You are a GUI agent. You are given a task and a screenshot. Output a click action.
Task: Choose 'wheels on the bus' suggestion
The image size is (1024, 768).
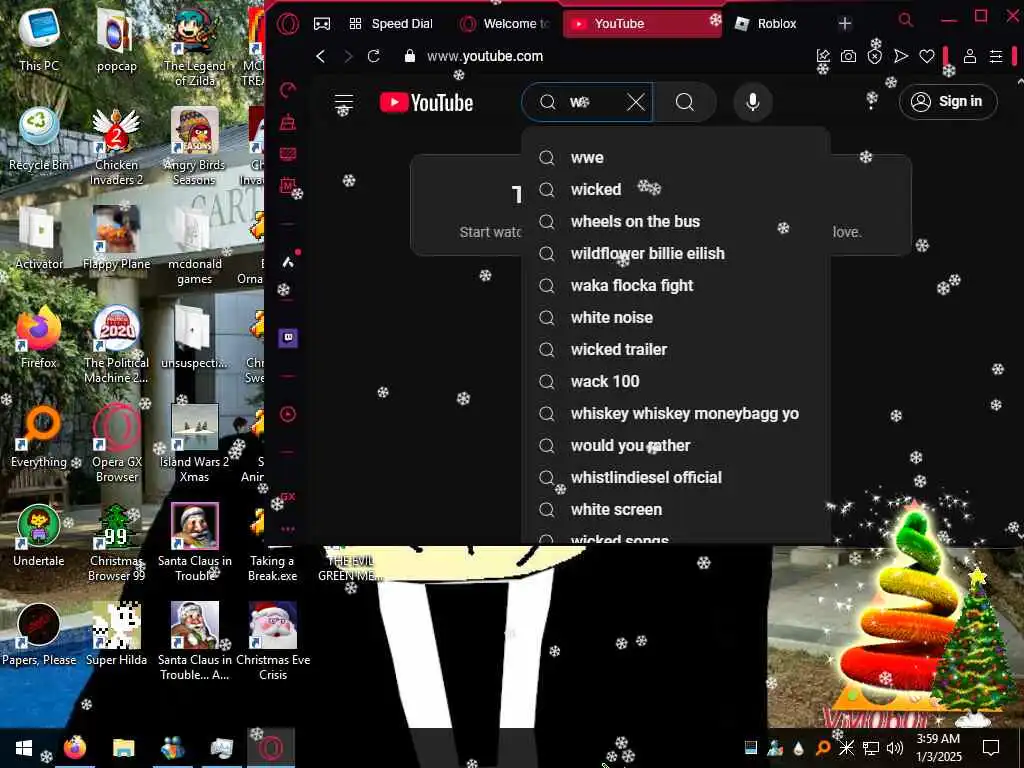[x=676, y=221]
